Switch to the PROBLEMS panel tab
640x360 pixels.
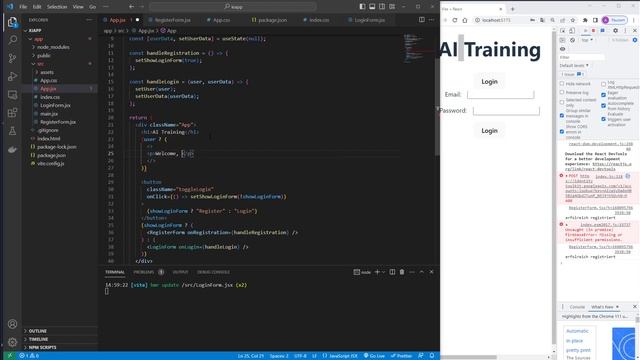pos(144,272)
